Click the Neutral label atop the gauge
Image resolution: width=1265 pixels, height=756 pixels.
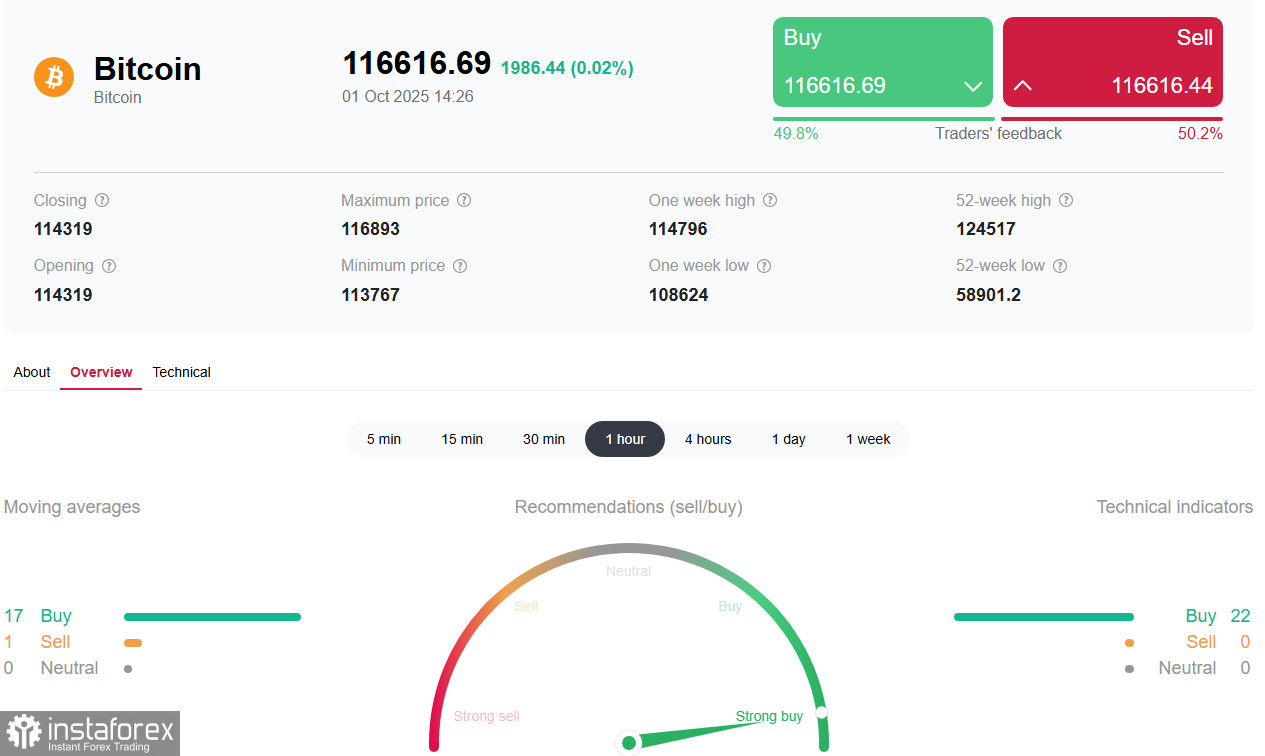coord(628,571)
